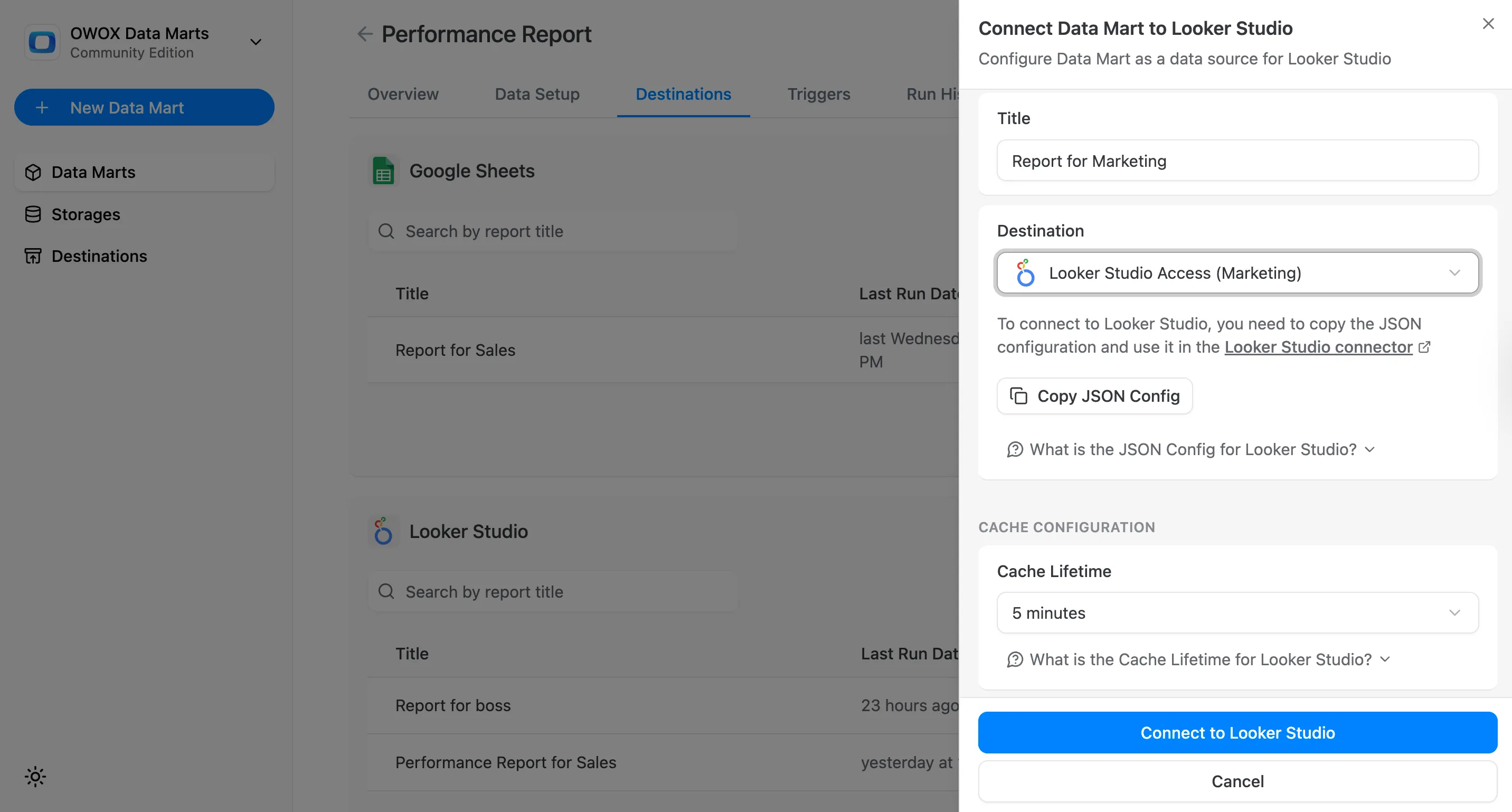Click the Storages database icon

click(x=33, y=214)
